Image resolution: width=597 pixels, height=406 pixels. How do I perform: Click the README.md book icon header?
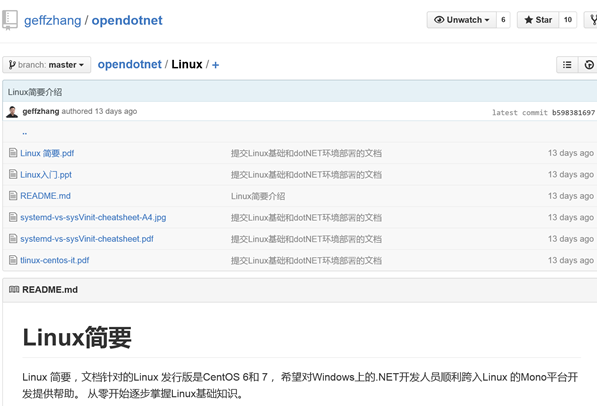click(14, 289)
